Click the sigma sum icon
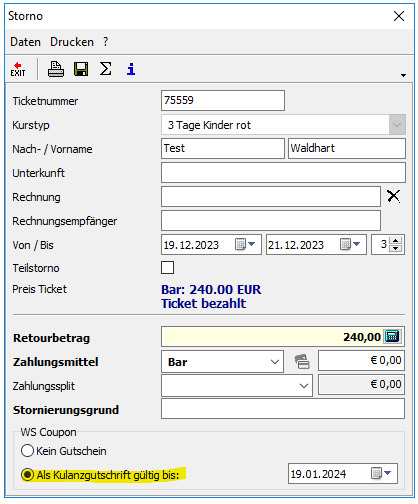The width and height of the screenshot is (418, 504). click(x=106, y=69)
